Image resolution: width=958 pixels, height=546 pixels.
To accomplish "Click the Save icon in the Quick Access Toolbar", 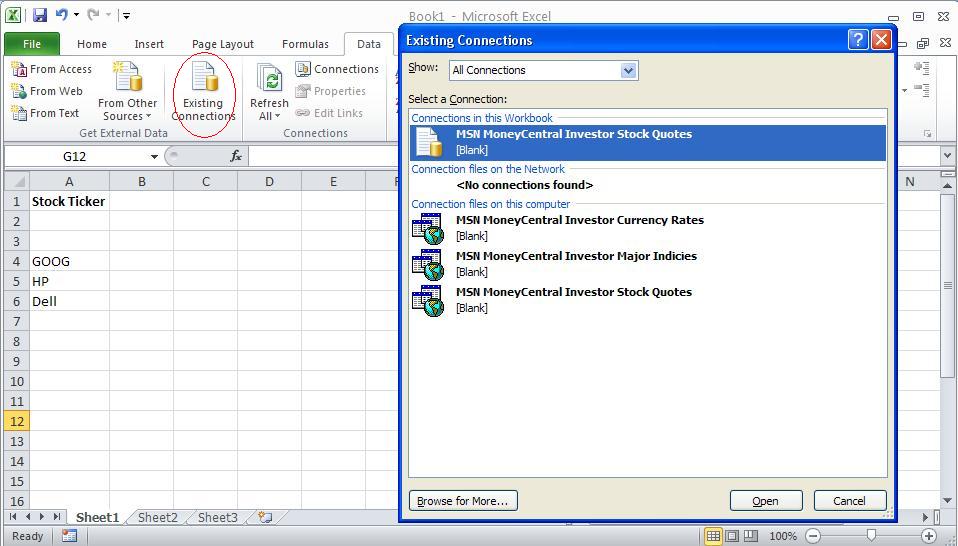I will [40, 15].
